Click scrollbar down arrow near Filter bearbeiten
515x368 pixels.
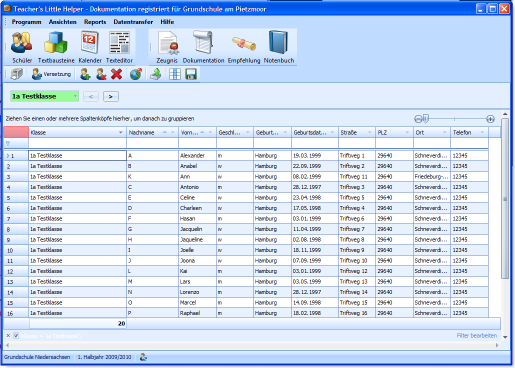point(505,337)
